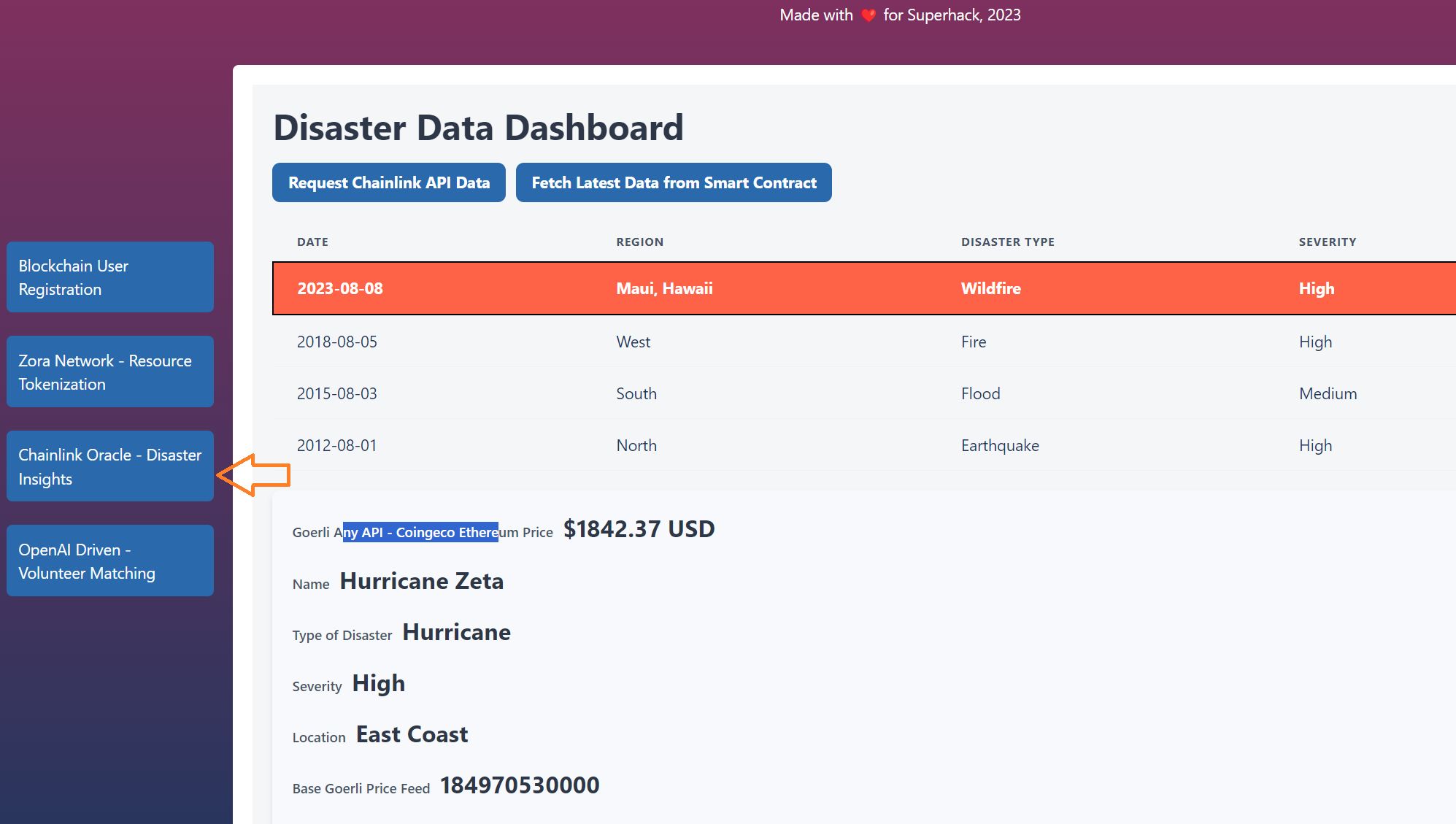The image size is (1456, 824).
Task: Click the red heart icon in footer
Action: click(868, 15)
